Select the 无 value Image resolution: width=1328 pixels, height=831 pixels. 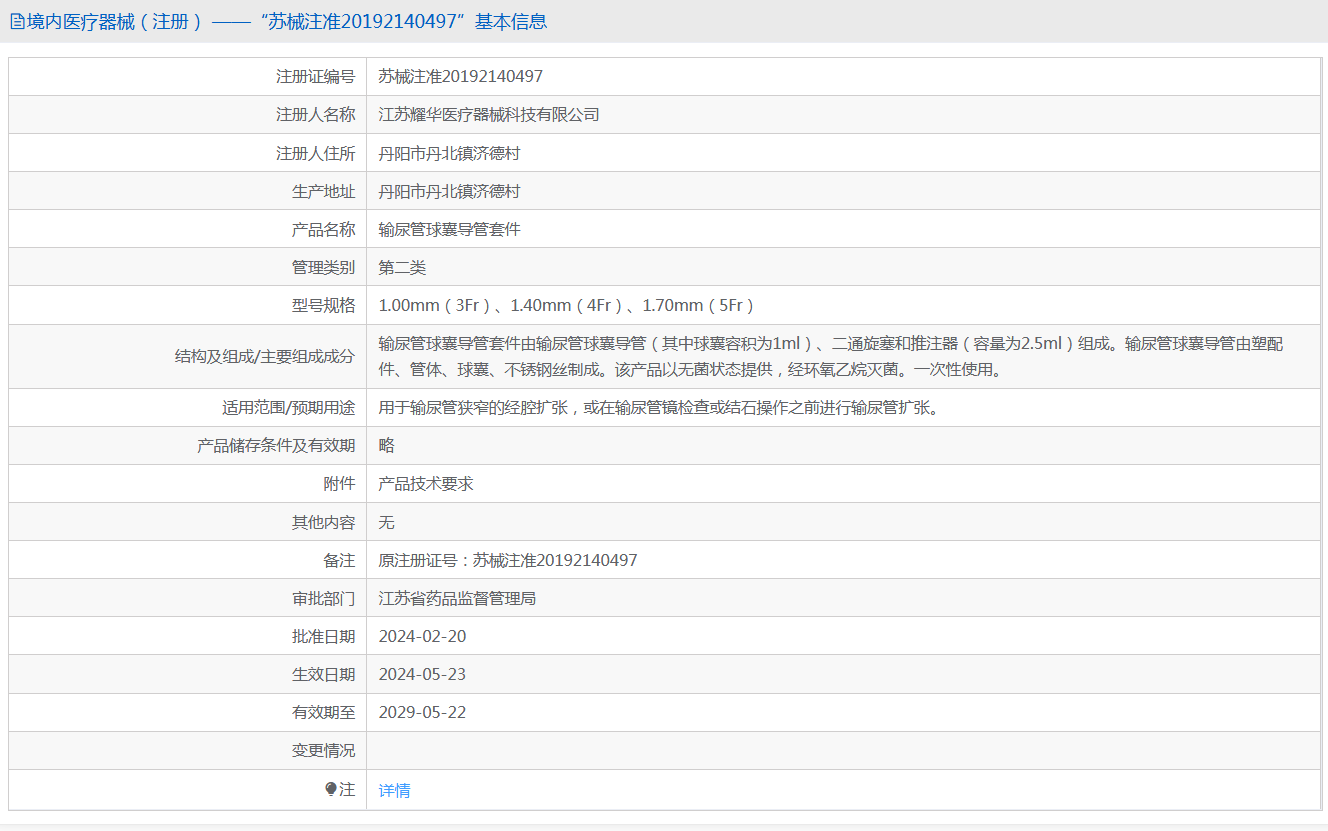[387, 522]
